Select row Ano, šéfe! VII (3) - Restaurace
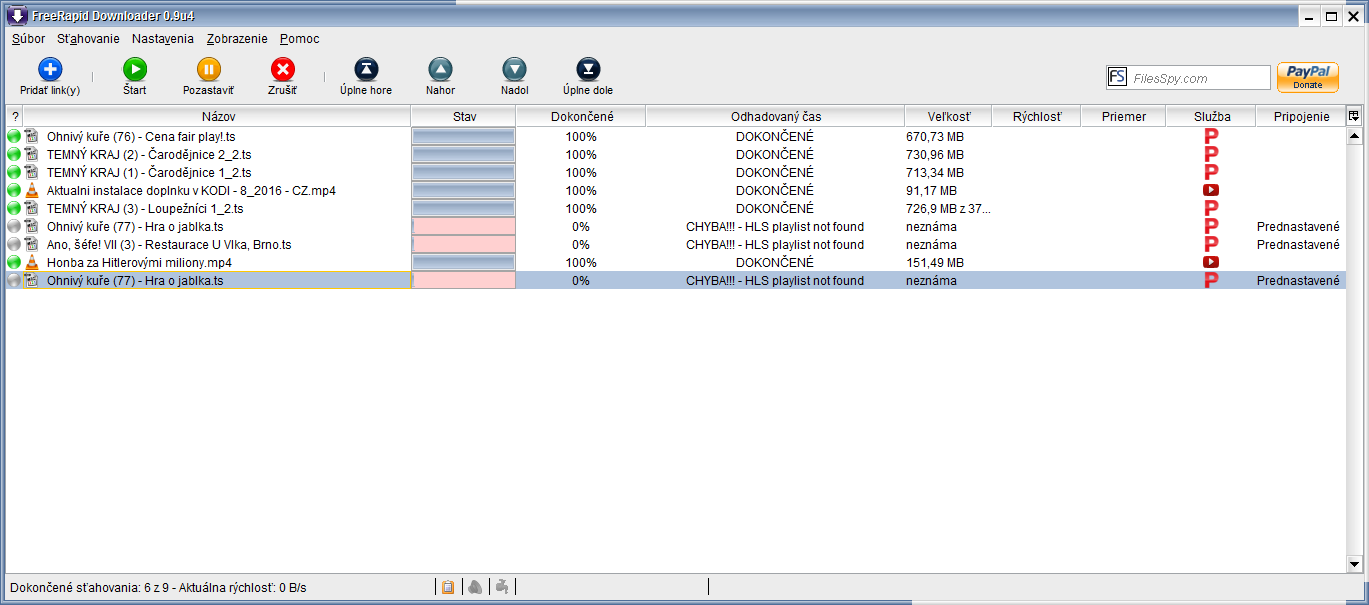The width and height of the screenshot is (1369, 605). 675,244
